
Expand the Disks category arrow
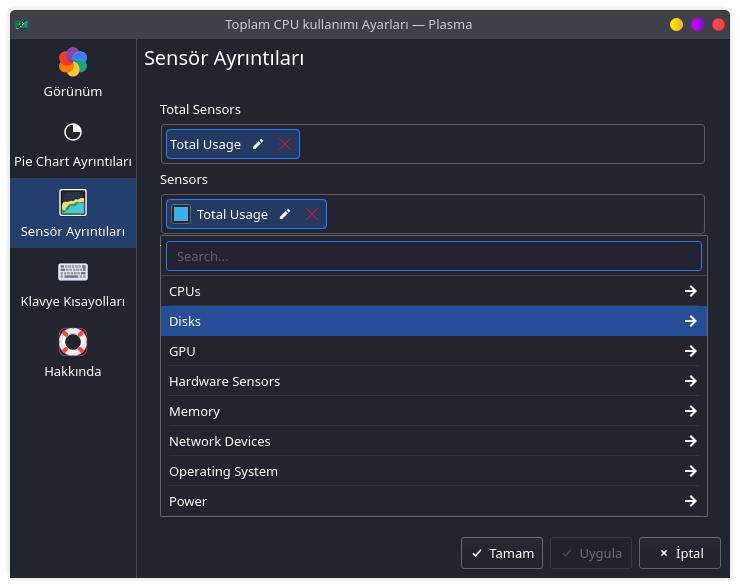pos(690,321)
